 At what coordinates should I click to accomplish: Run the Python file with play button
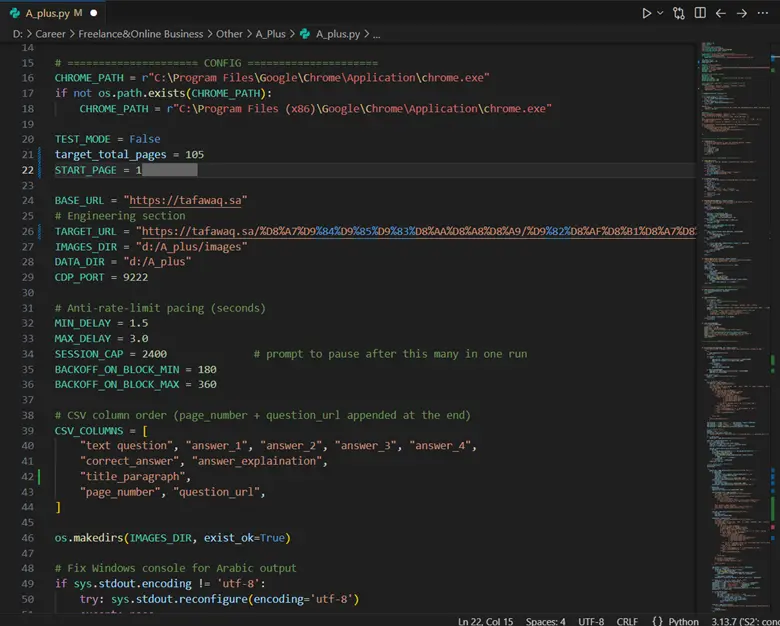pos(646,13)
